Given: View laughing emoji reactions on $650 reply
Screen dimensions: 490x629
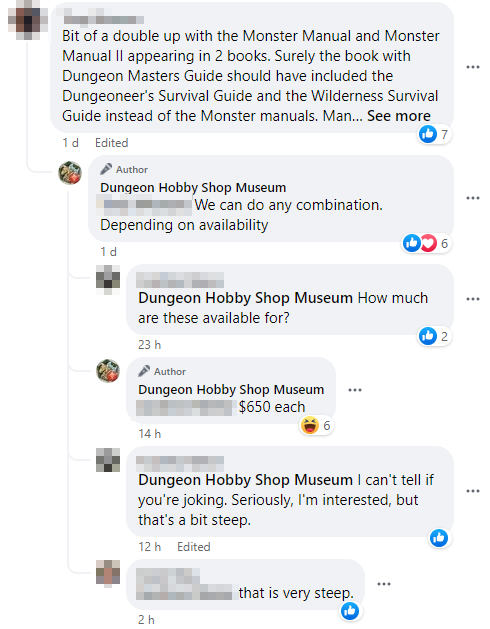Looking at the screenshot, I should click(316, 425).
